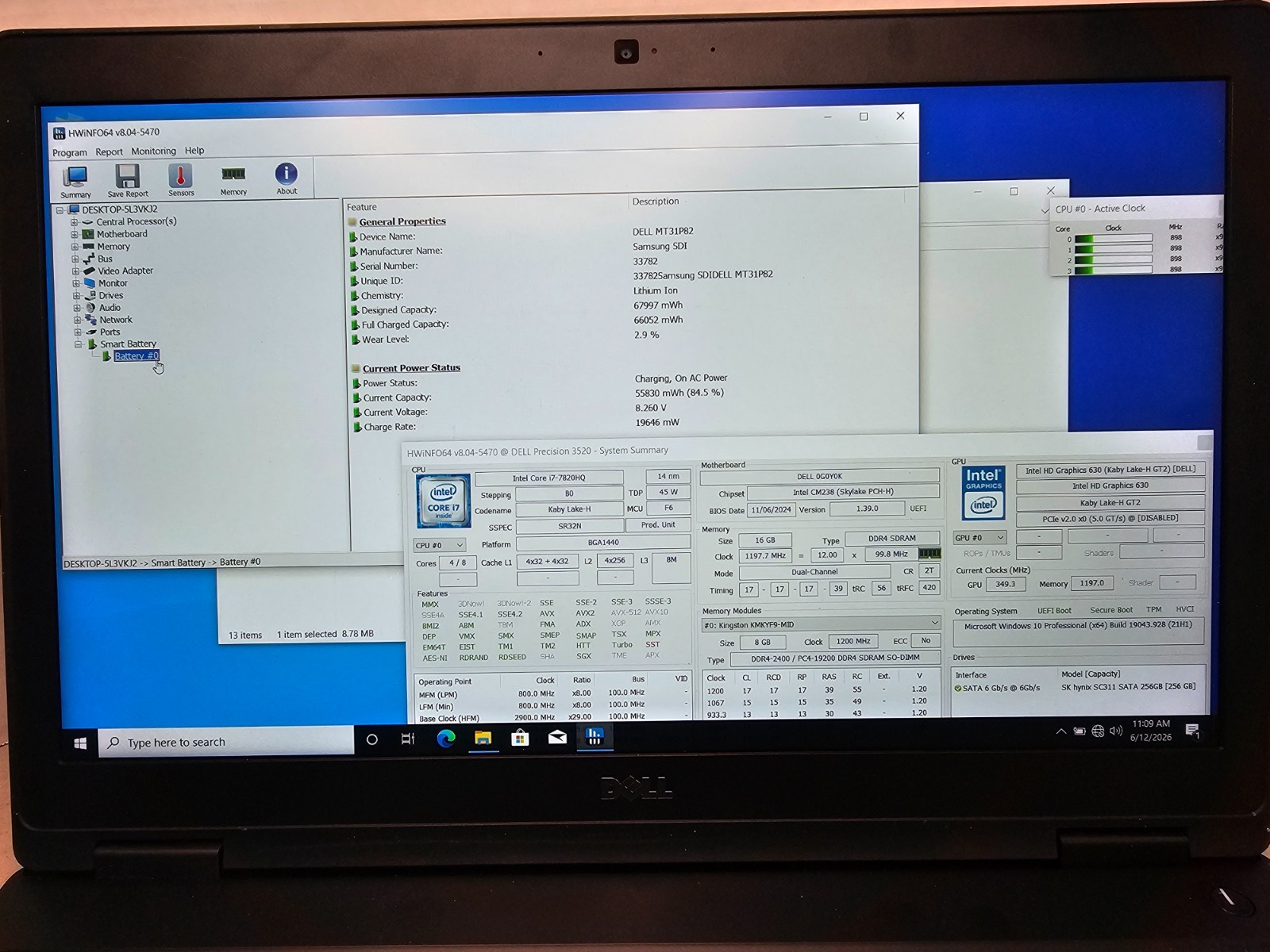Click the Intel HD Graphics 630 button
This screenshot has height=952, width=1270.
(x=1110, y=486)
